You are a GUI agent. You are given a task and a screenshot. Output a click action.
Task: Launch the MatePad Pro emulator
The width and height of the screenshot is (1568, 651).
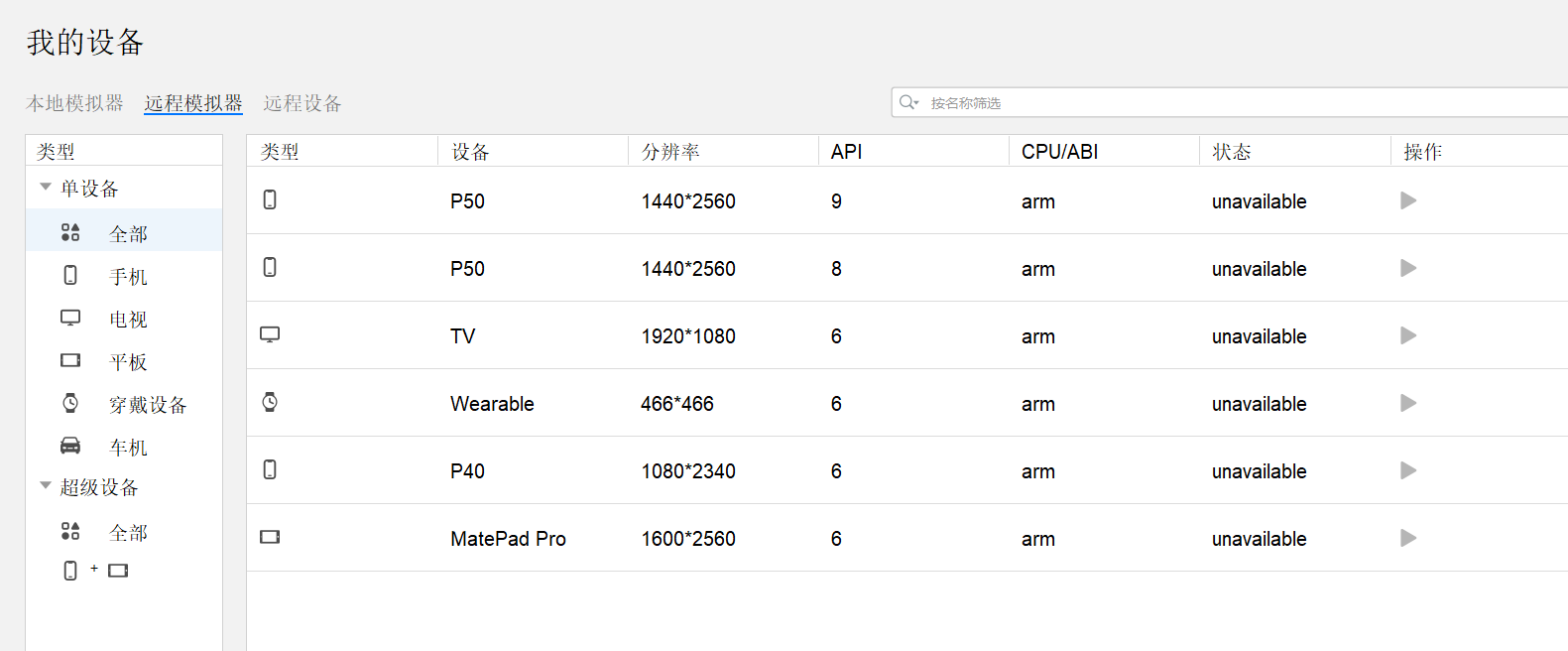[1408, 538]
